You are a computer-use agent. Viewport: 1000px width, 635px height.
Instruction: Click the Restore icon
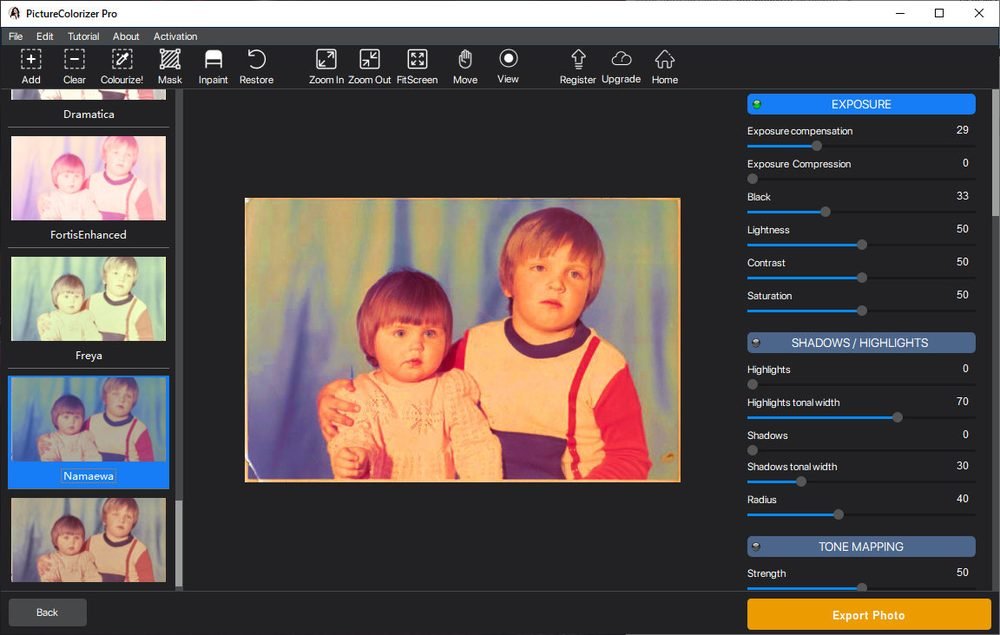click(256, 60)
